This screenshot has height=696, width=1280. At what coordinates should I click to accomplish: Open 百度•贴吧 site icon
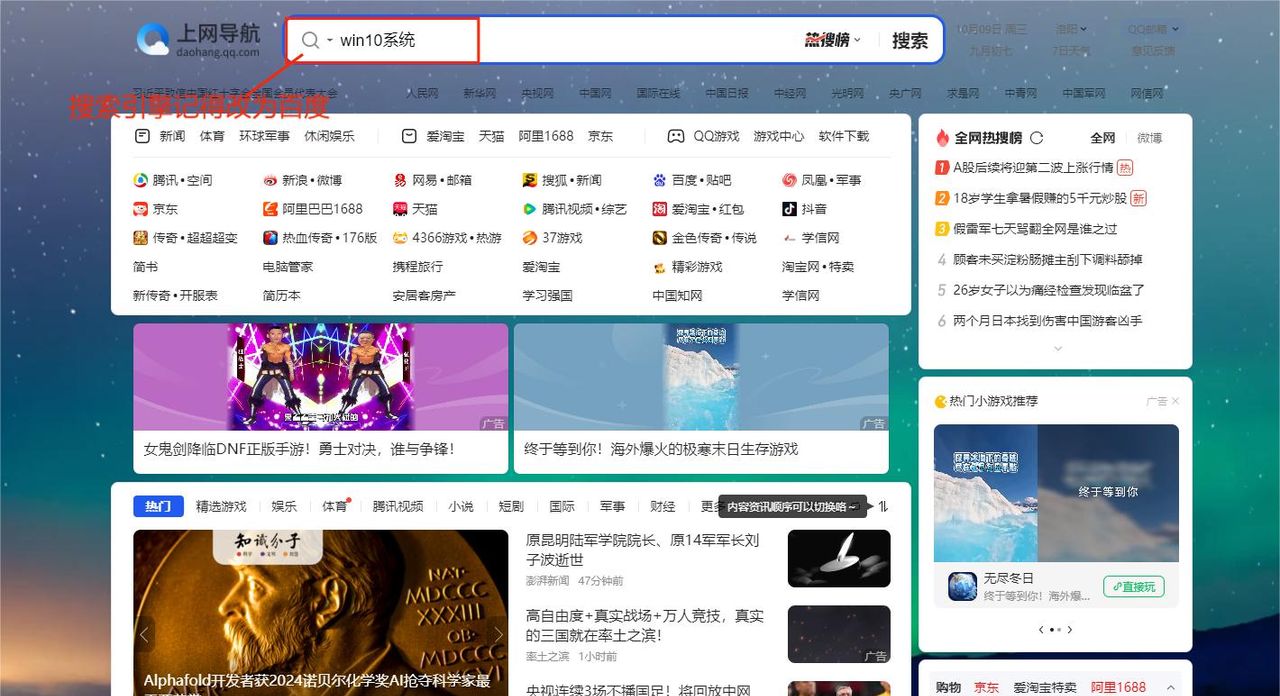click(660, 180)
